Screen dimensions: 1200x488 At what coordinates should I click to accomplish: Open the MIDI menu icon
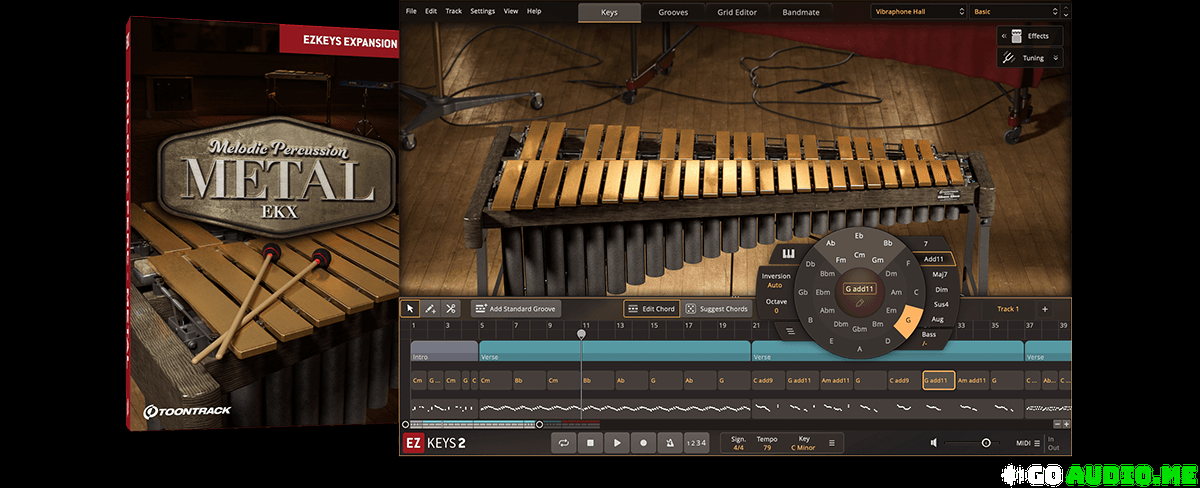1037,443
